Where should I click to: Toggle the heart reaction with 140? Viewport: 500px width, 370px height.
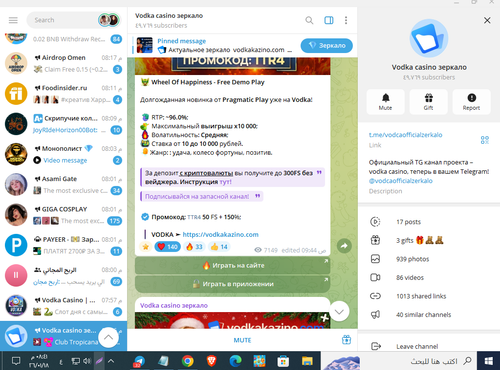coord(168,247)
